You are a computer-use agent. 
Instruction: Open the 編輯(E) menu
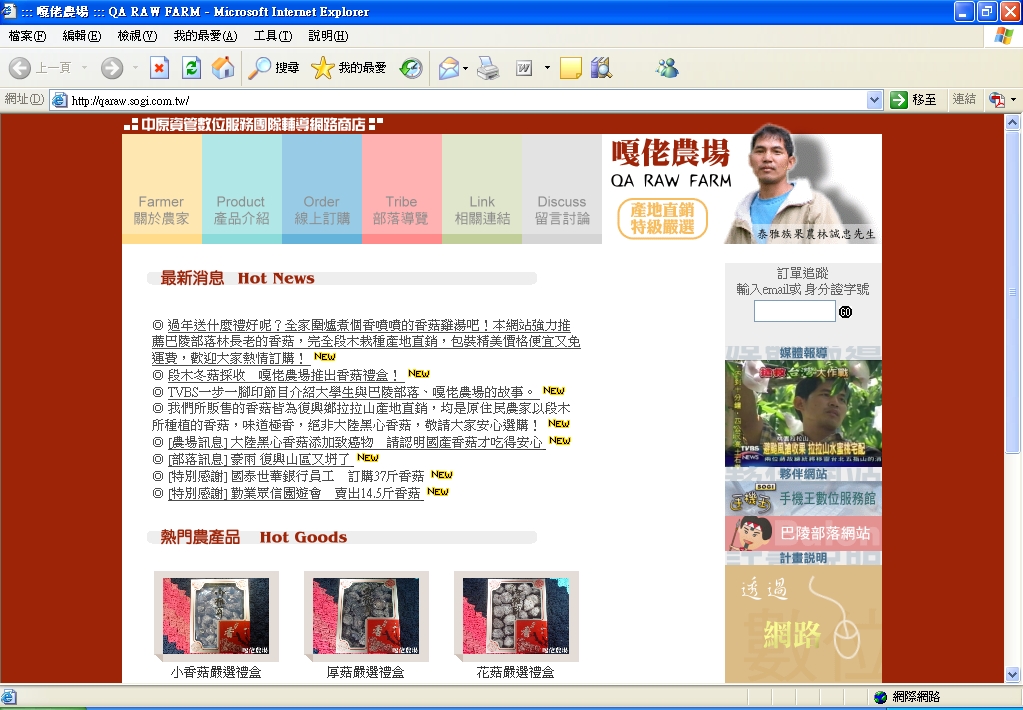[x=82, y=36]
